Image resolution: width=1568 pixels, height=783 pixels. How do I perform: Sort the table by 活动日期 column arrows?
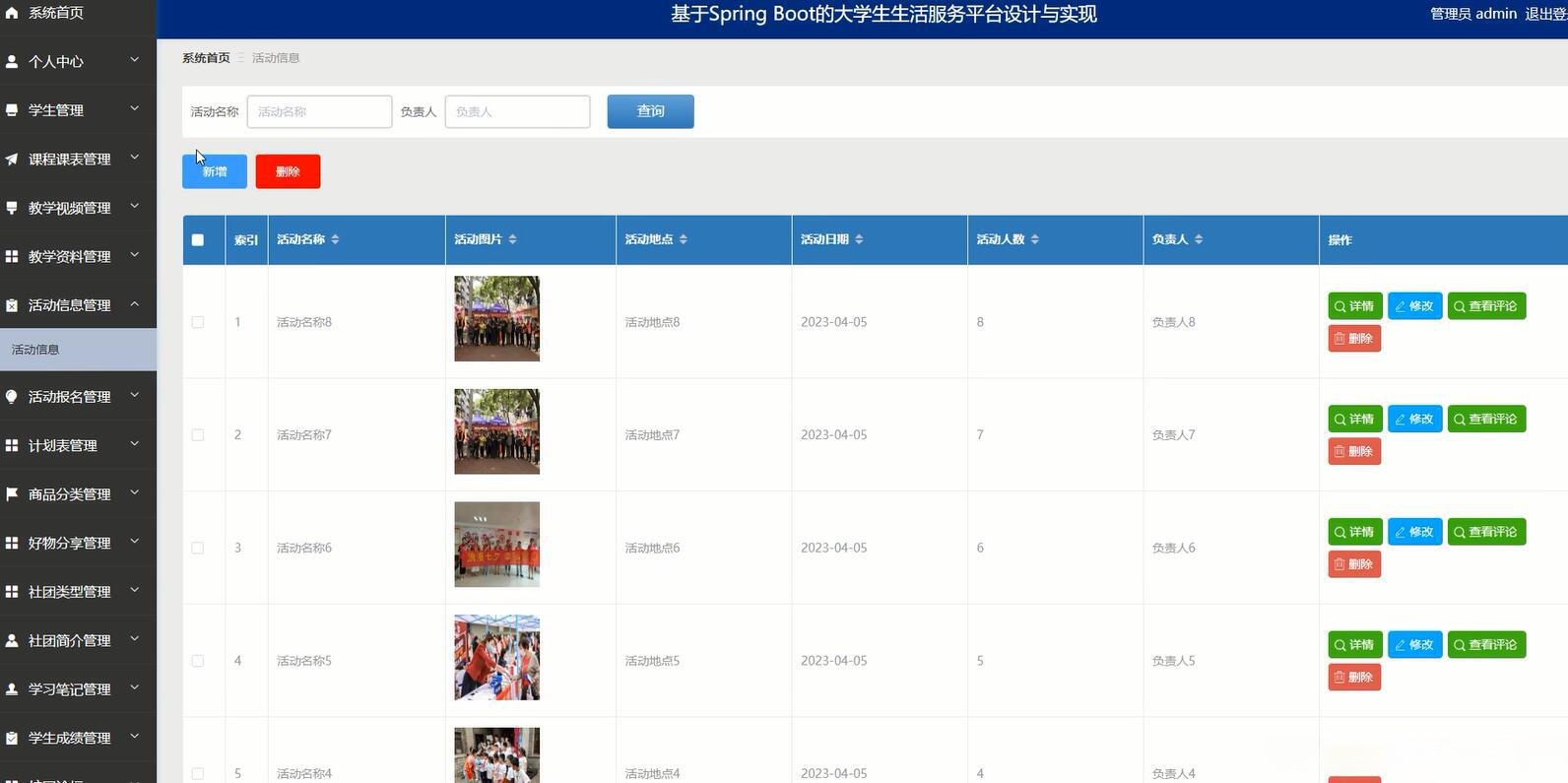point(859,239)
